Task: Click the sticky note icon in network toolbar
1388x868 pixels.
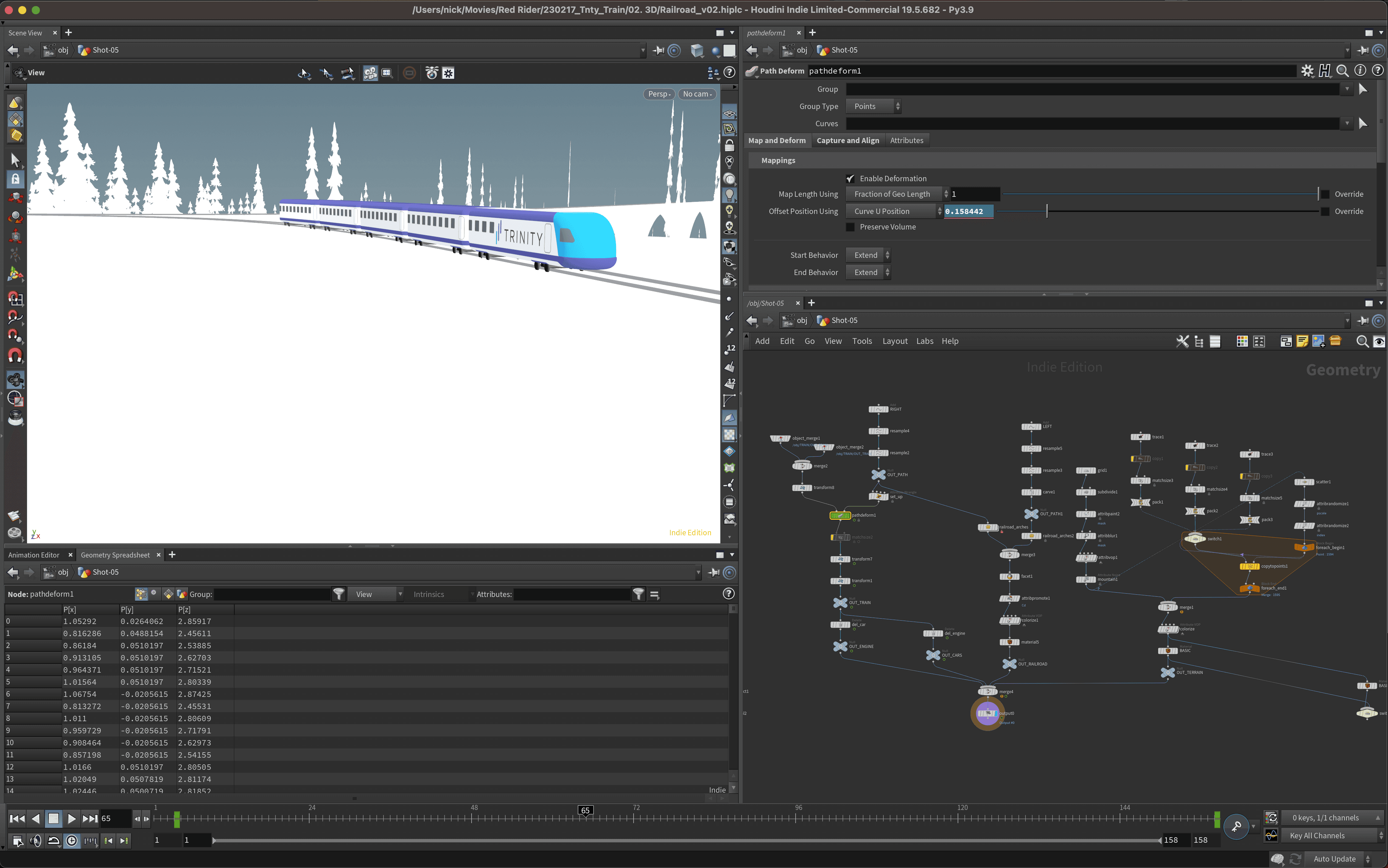Action: pos(1302,342)
